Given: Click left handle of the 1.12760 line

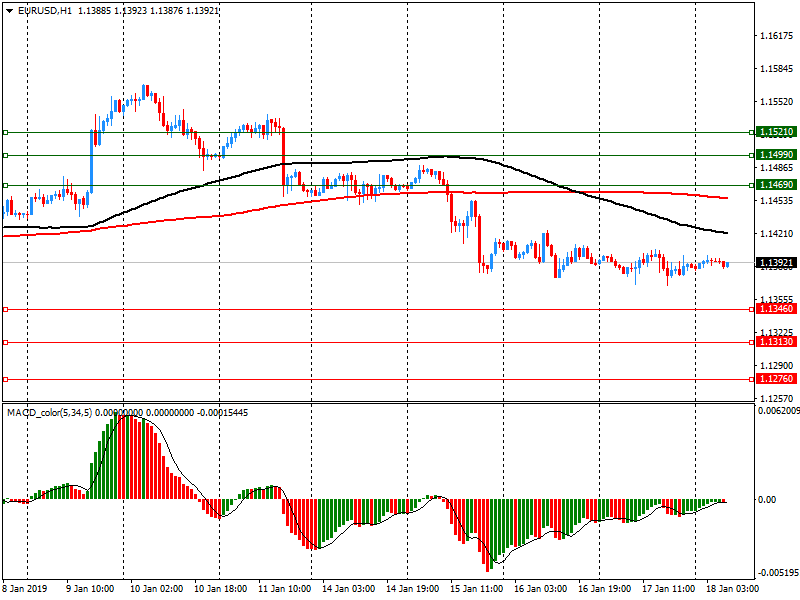Looking at the screenshot, I should (5, 379).
